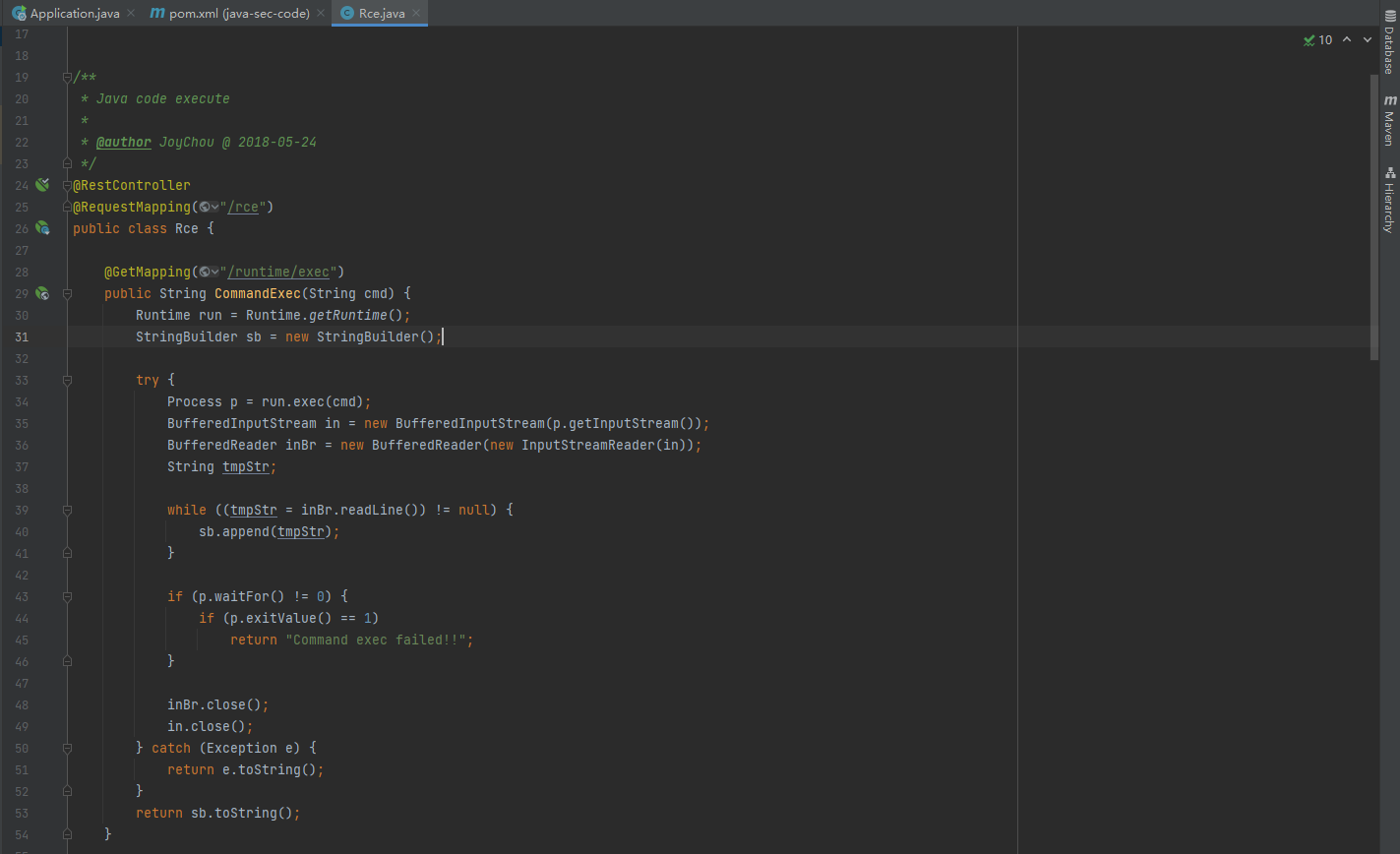Click "JoyChou @ 2018-05-24" comment text
1400x854 pixels.
pyautogui.click(x=238, y=142)
